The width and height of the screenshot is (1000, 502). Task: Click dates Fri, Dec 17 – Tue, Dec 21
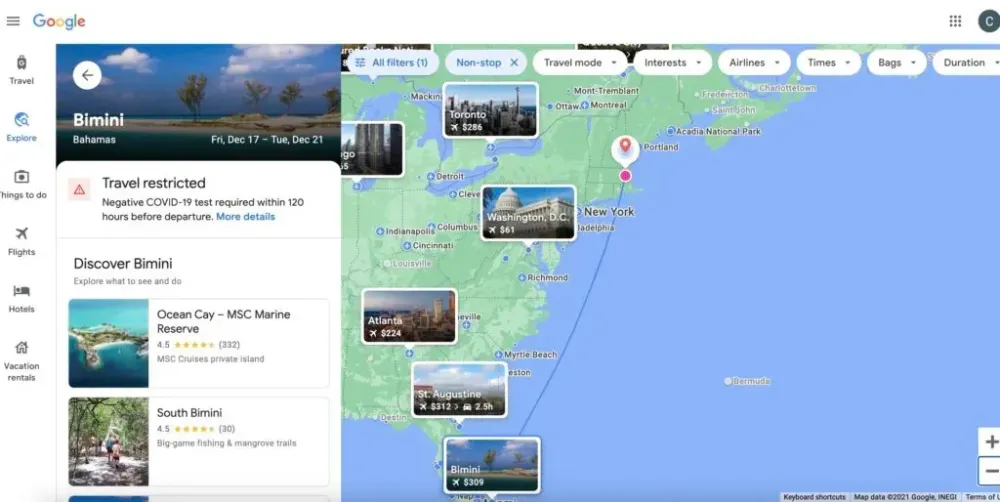[267, 140]
